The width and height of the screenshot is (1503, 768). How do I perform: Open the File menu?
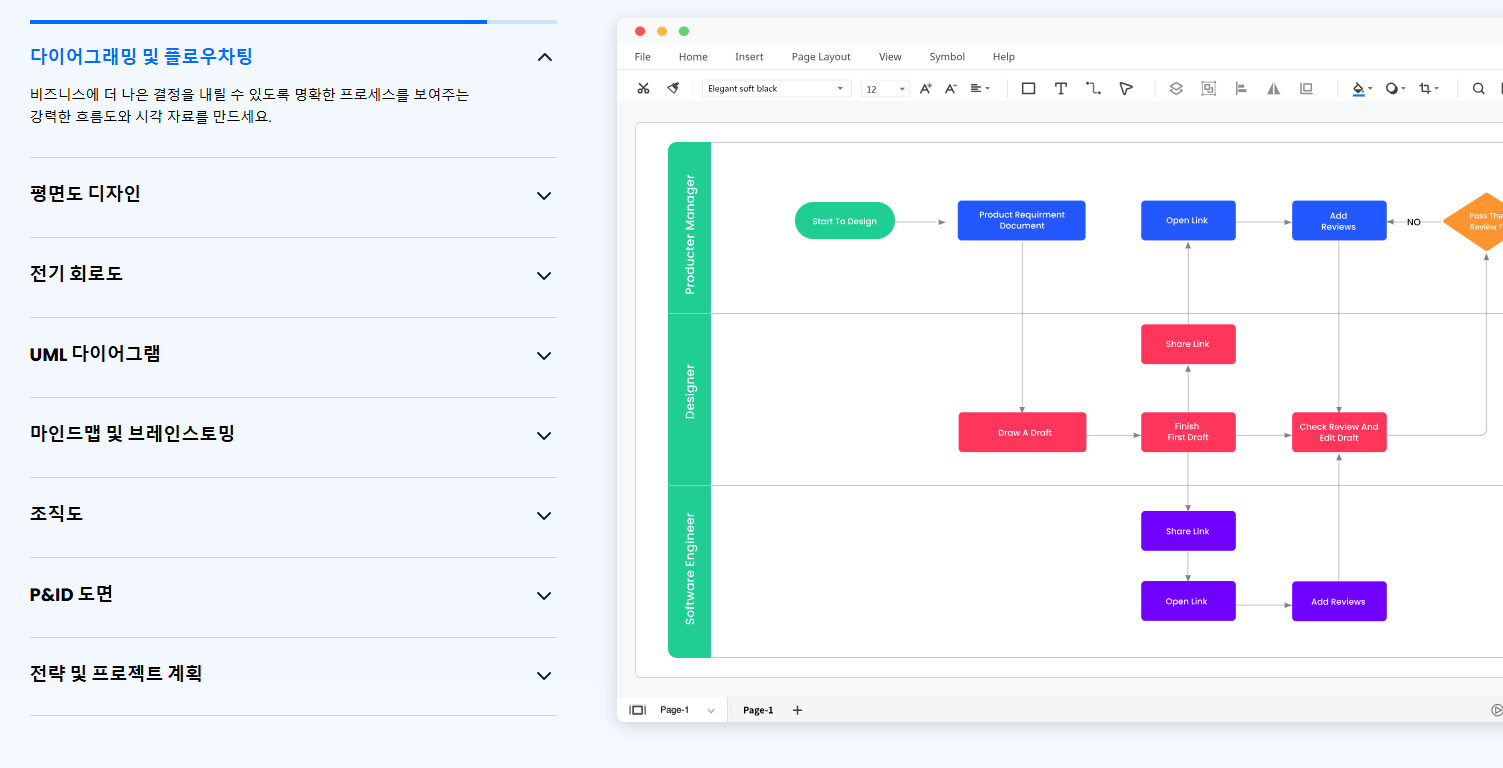642,57
